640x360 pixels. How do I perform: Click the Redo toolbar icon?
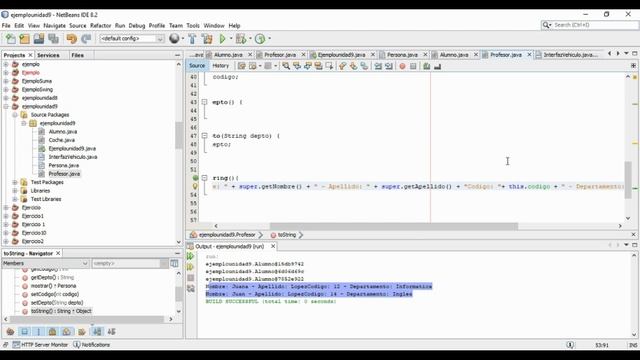coord(86,39)
